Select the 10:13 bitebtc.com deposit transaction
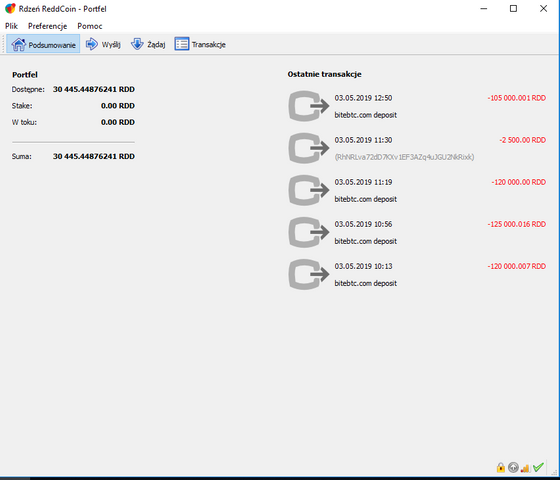560x480 pixels. (x=417, y=275)
